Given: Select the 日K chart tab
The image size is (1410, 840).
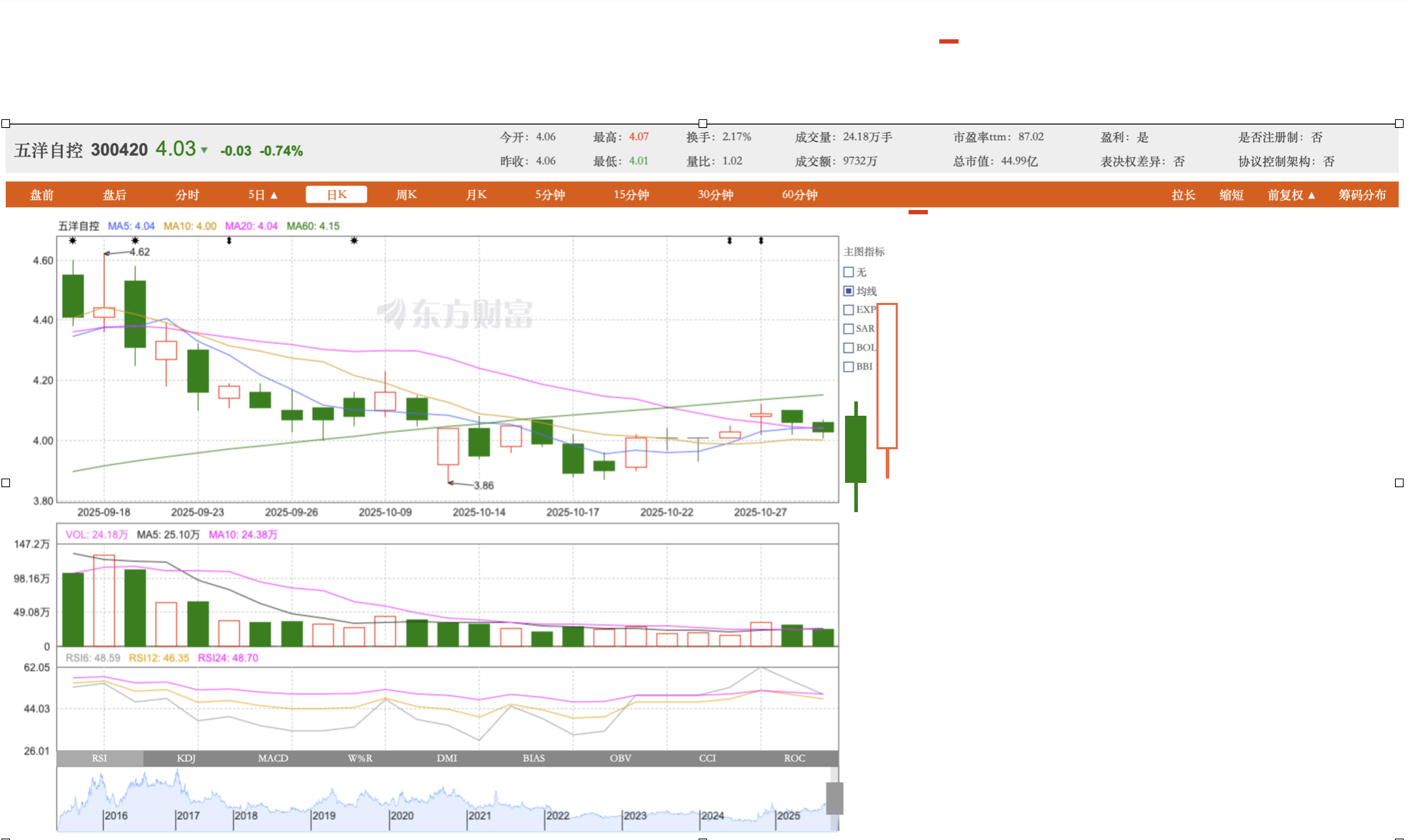Looking at the screenshot, I should (x=336, y=195).
